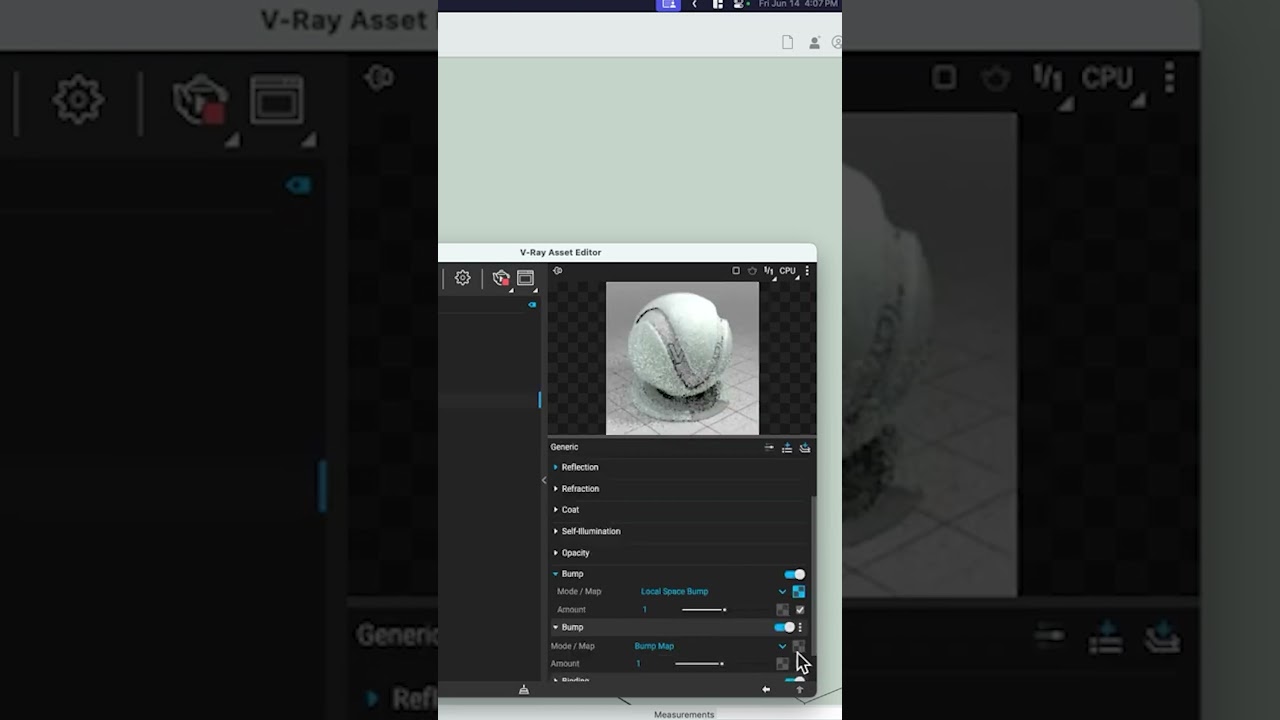
Task: Click the material preview sphere thumbnail
Action: pyautogui.click(x=682, y=358)
